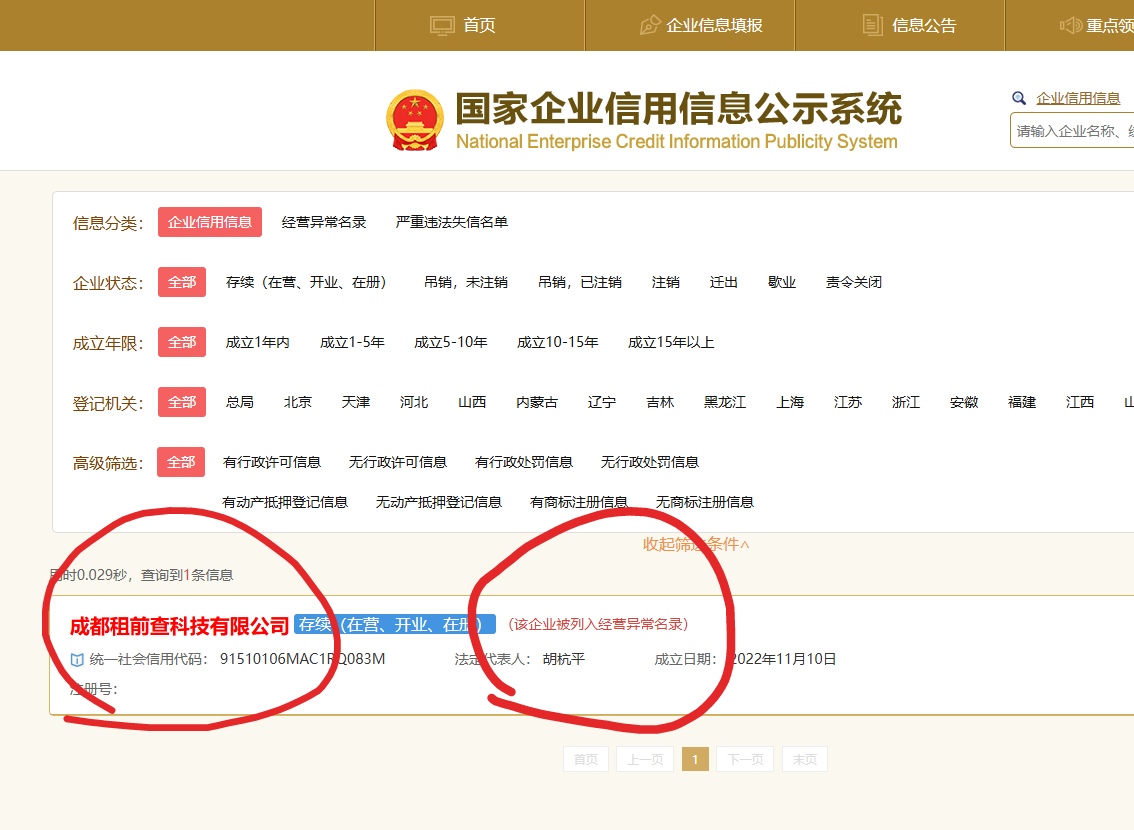Open the 企业信用信息 search link
The height and width of the screenshot is (830, 1134).
[1078, 98]
